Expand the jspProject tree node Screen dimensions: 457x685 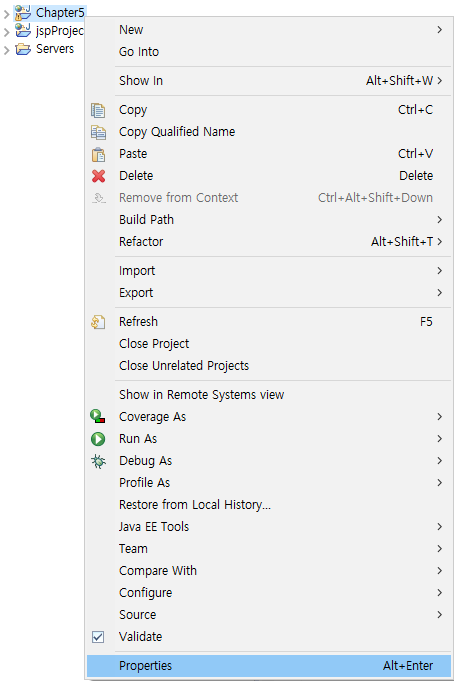point(6,32)
